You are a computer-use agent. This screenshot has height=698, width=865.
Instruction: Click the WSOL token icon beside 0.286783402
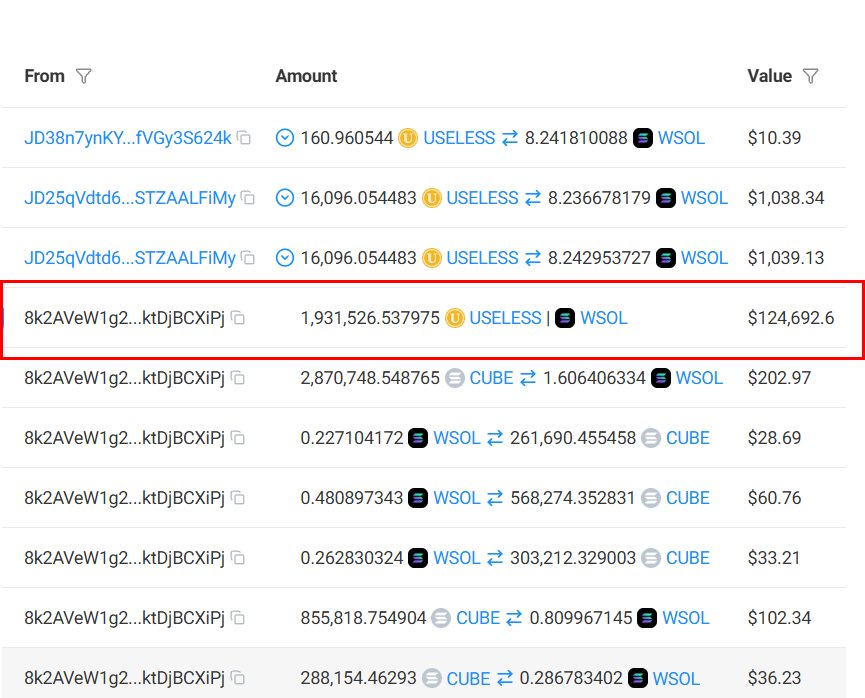[638, 678]
